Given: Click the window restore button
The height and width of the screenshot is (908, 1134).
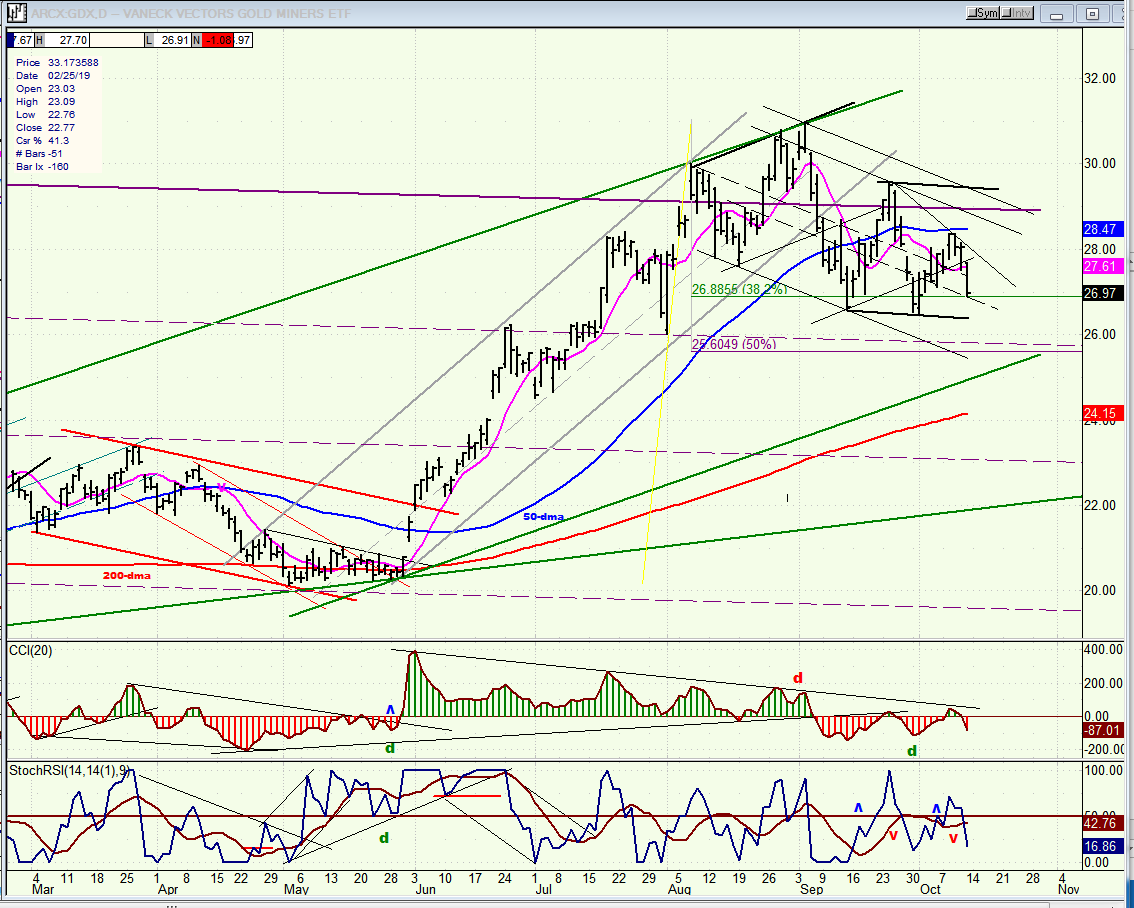Looking at the screenshot, I should (1092, 14).
